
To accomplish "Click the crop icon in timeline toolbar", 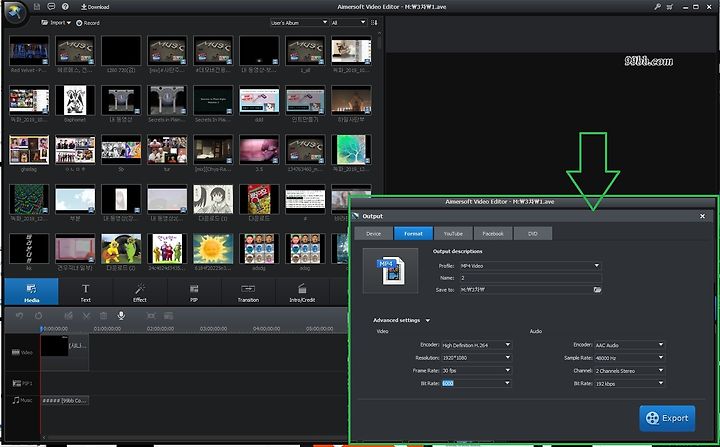I will tap(151, 316).
